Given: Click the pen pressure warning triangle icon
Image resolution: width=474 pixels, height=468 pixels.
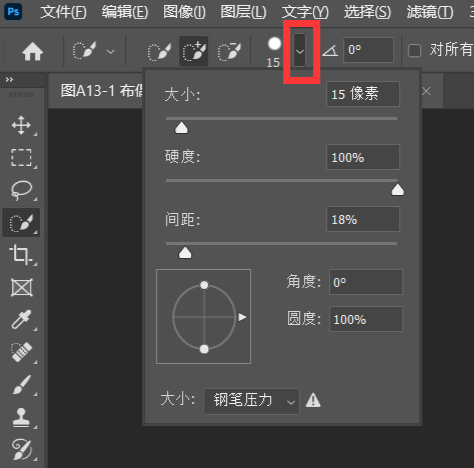Looking at the screenshot, I should (x=313, y=400).
